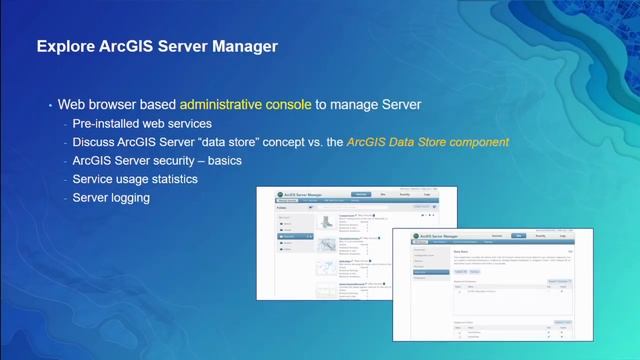Image resolution: width=640 pixels, height=360 pixels.
Task: Select the highlighted Site tab in the Data Store screenshot
Action: click(x=519, y=236)
